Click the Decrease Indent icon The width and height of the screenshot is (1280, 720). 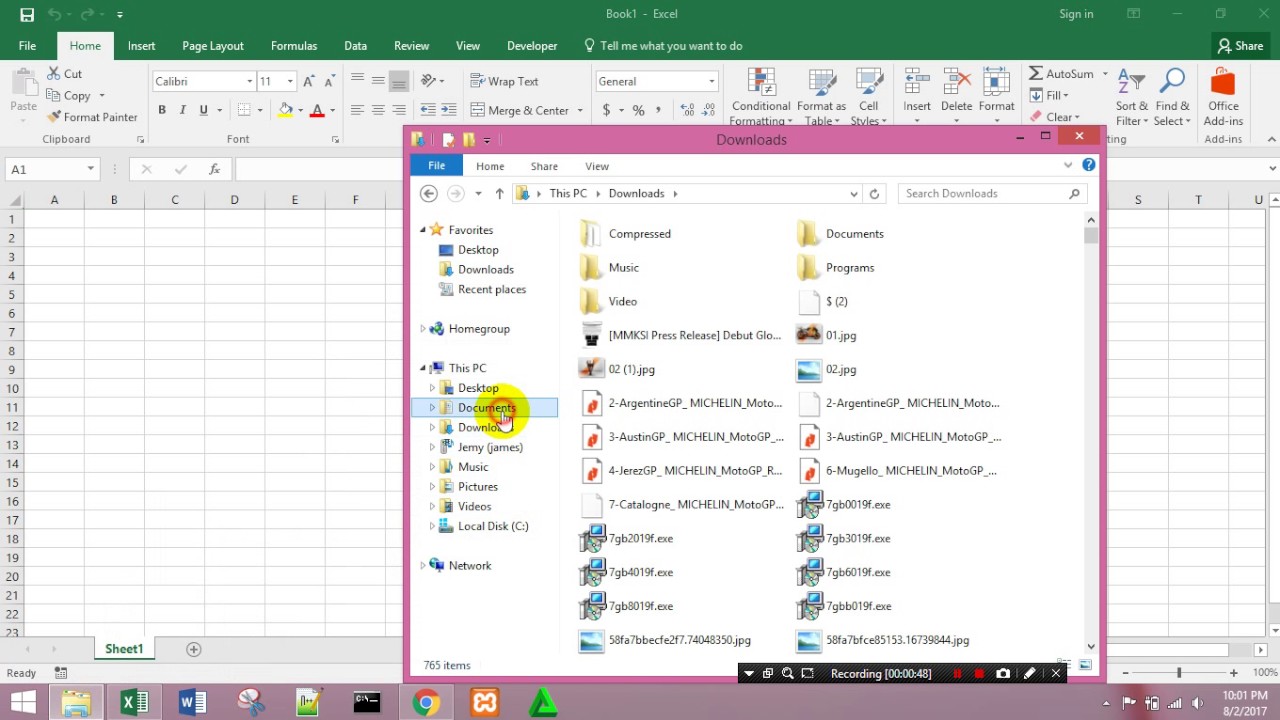point(428,110)
